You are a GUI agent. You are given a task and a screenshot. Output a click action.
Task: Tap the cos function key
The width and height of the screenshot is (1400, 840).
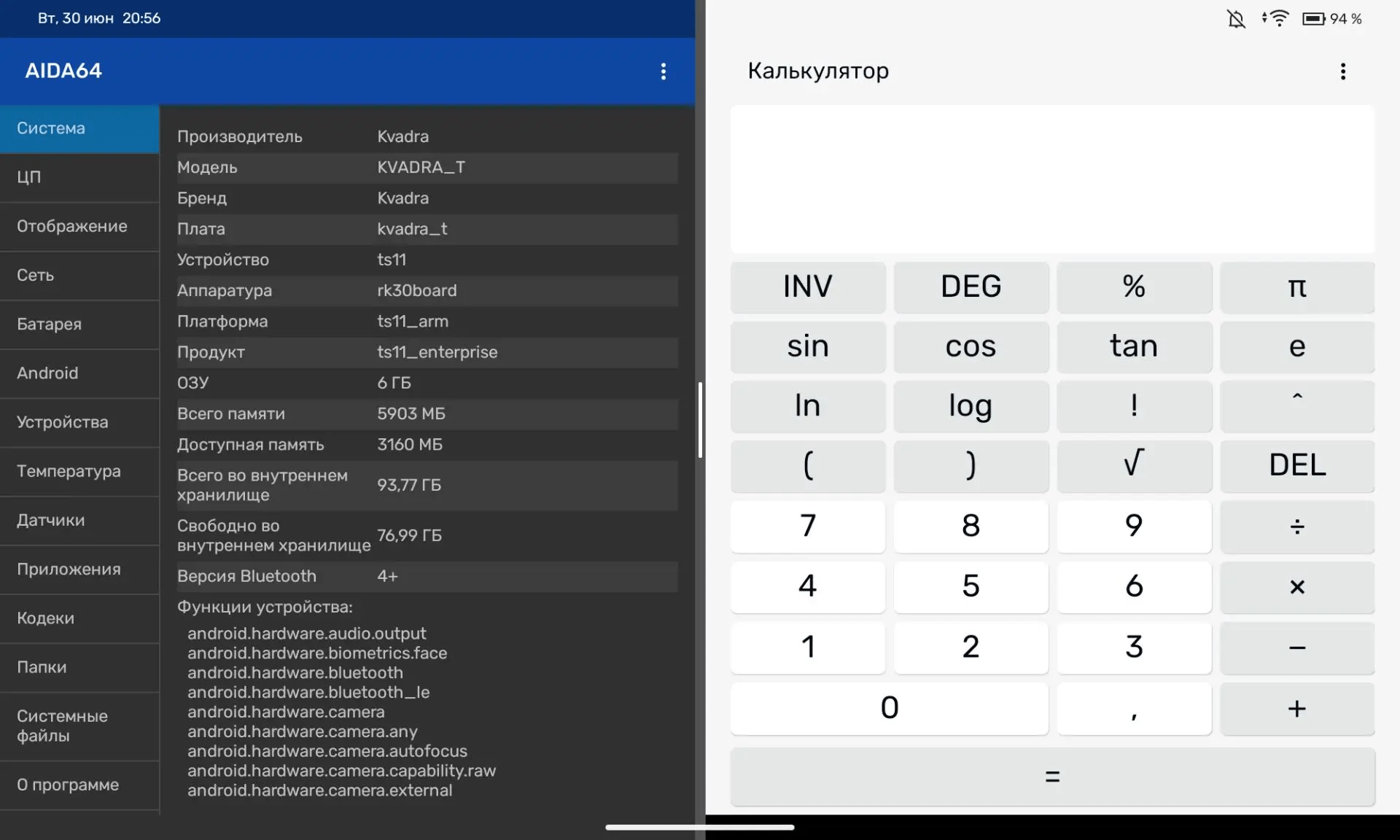tap(971, 346)
